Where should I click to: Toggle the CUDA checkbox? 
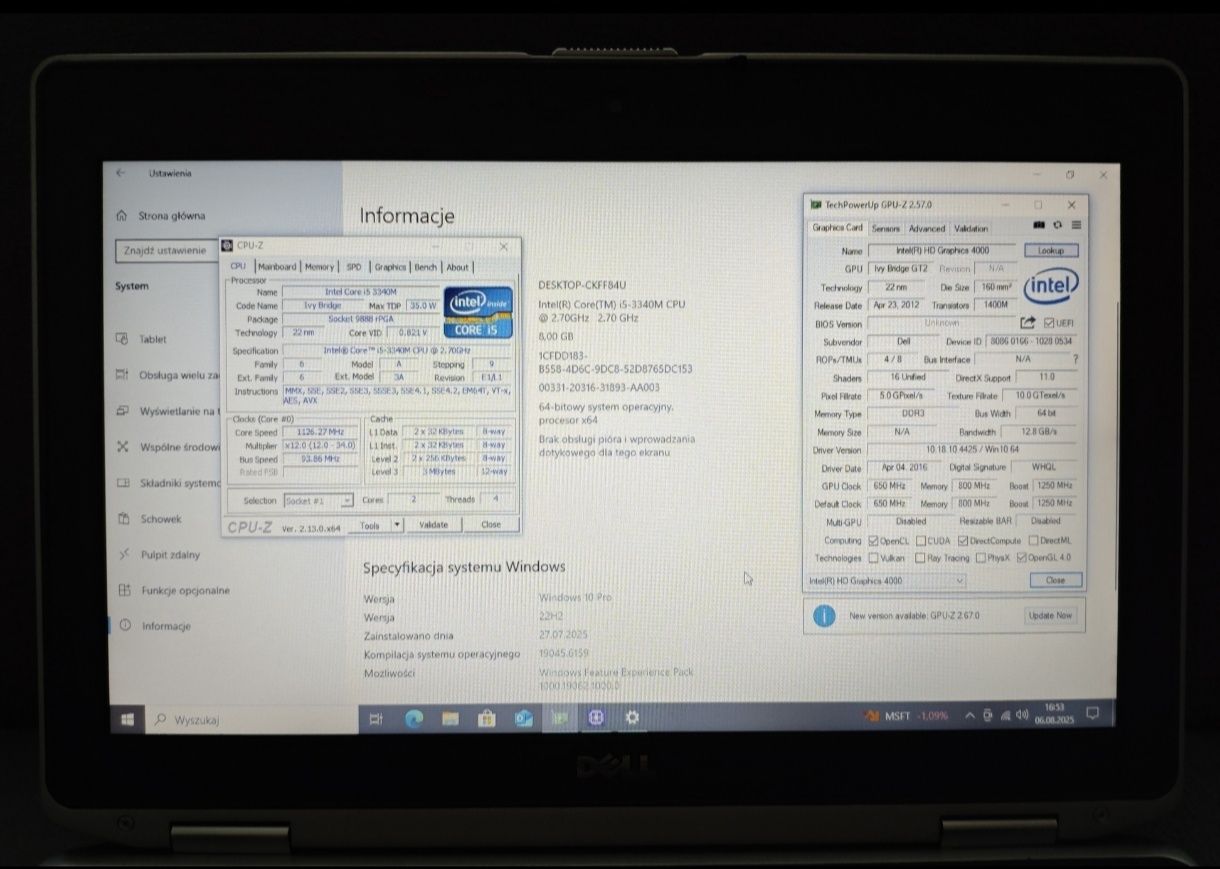coord(920,541)
